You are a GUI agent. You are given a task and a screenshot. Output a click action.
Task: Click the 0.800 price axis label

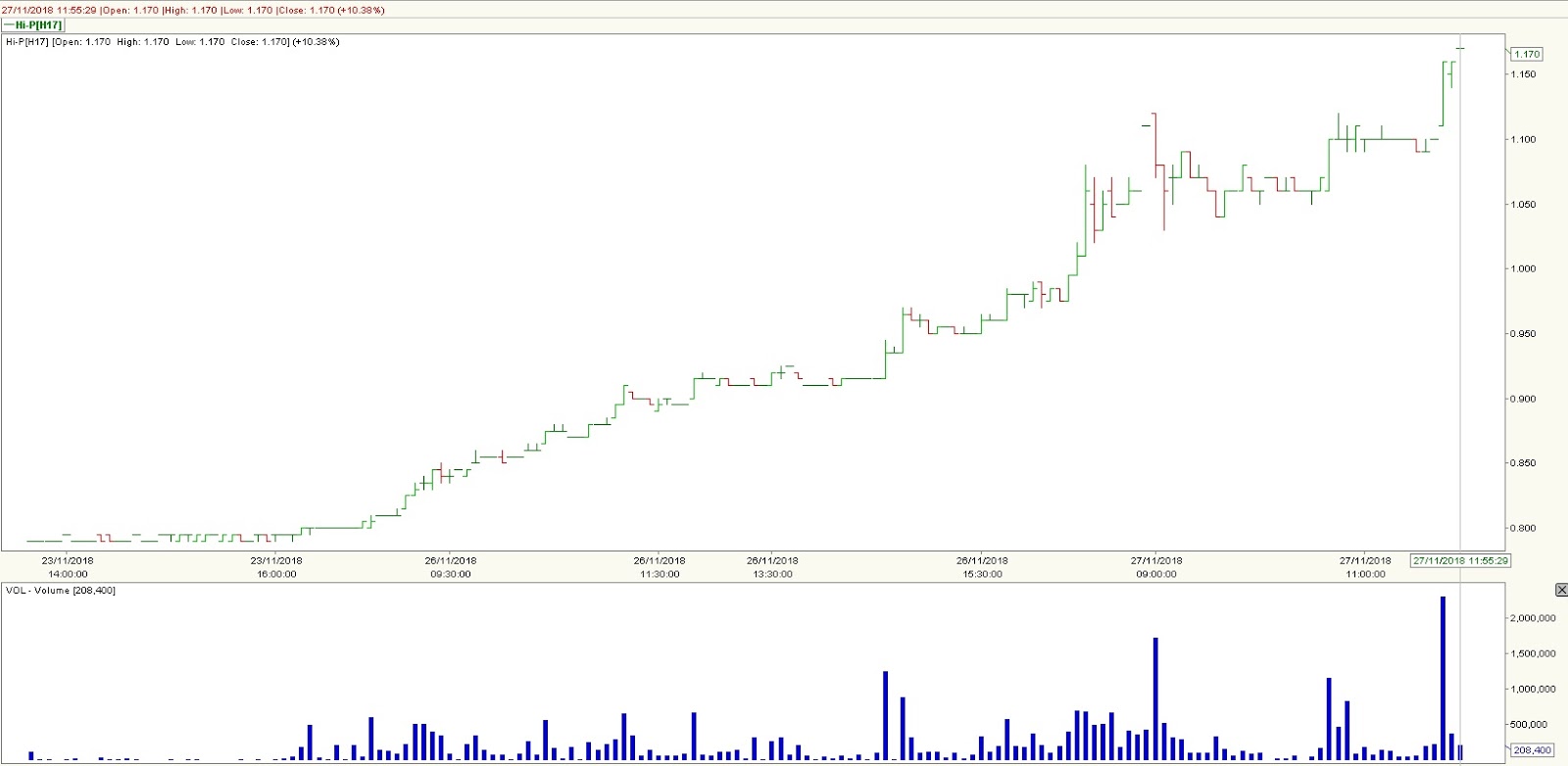tap(1523, 528)
